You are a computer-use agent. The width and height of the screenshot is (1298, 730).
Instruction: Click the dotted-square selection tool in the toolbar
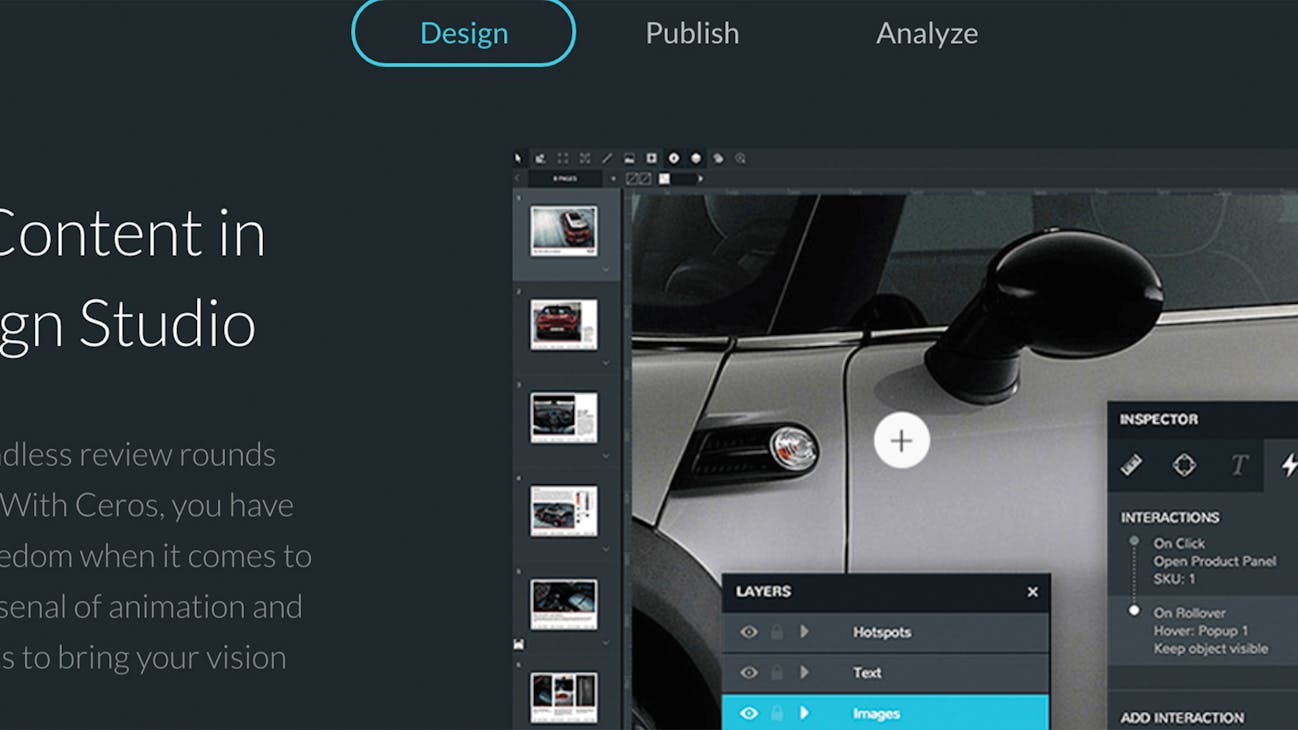563,158
